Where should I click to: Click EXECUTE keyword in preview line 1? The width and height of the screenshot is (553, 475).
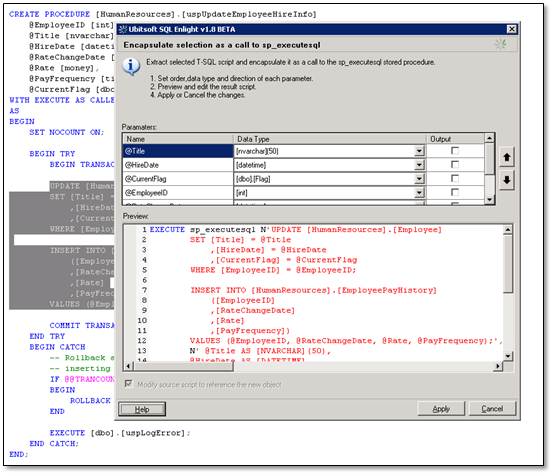(x=167, y=230)
